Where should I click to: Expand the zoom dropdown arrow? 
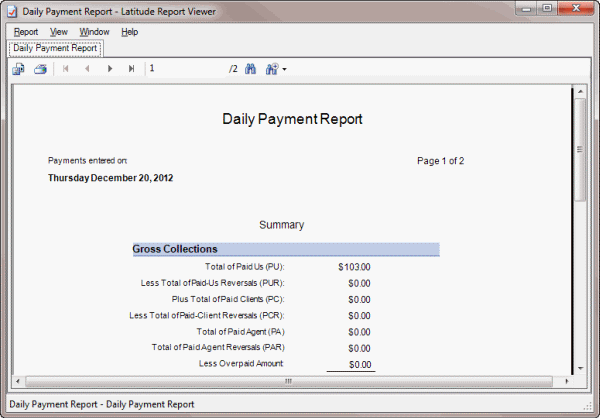[x=284, y=70]
